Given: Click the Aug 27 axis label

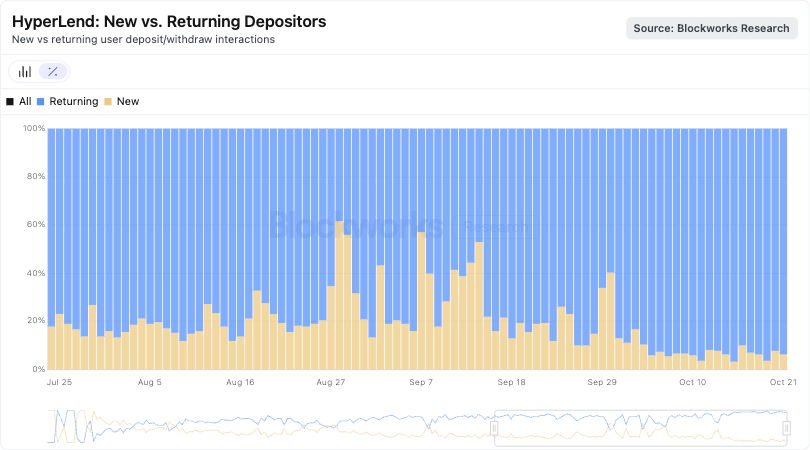Looking at the screenshot, I should [x=331, y=382].
